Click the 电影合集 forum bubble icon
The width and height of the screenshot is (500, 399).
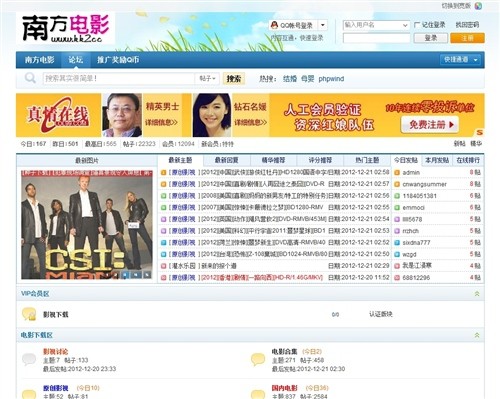(258, 359)
